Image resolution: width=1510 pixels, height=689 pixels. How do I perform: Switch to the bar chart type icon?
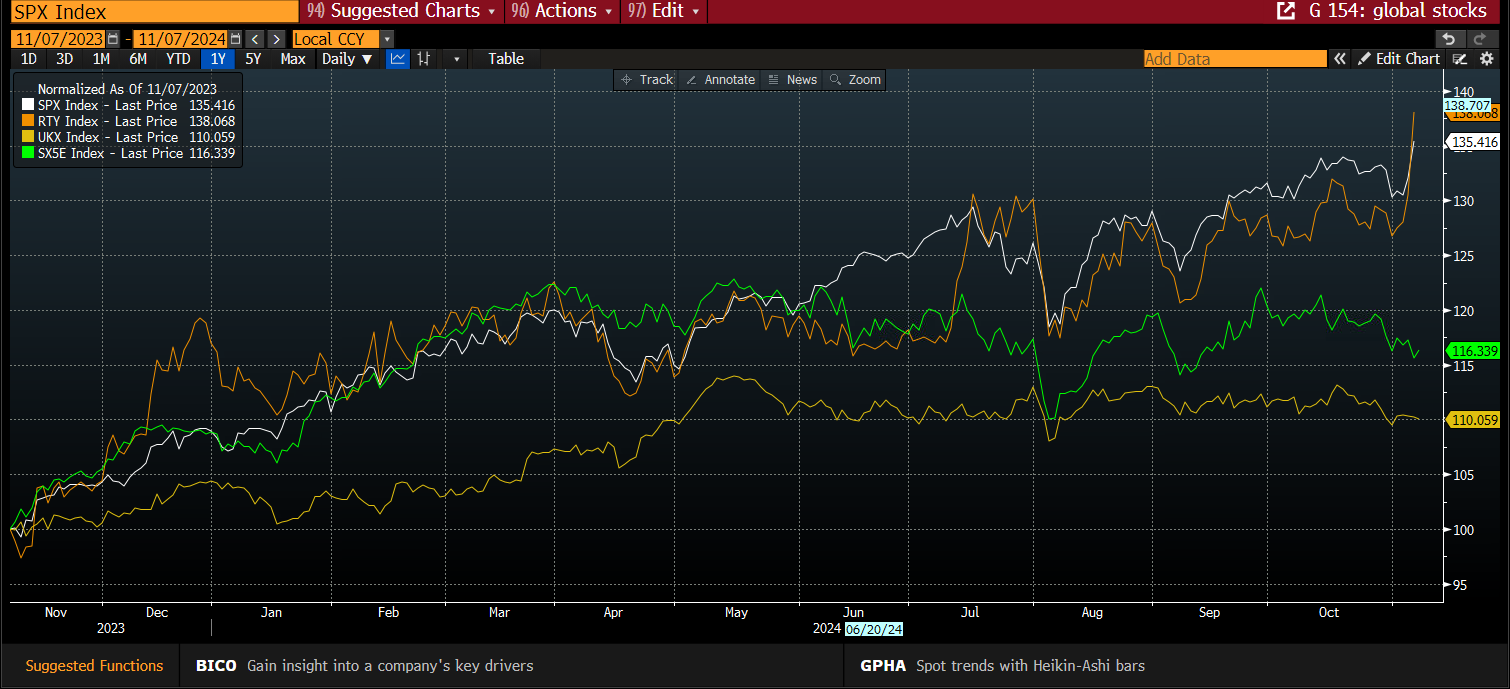pos(424,59)
